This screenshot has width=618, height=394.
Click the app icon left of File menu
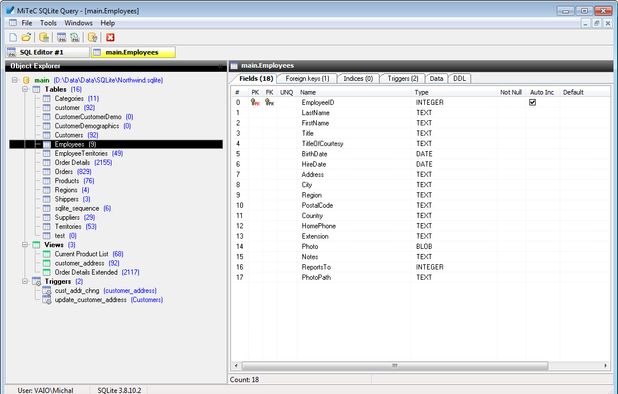click(x=13, y=23)
